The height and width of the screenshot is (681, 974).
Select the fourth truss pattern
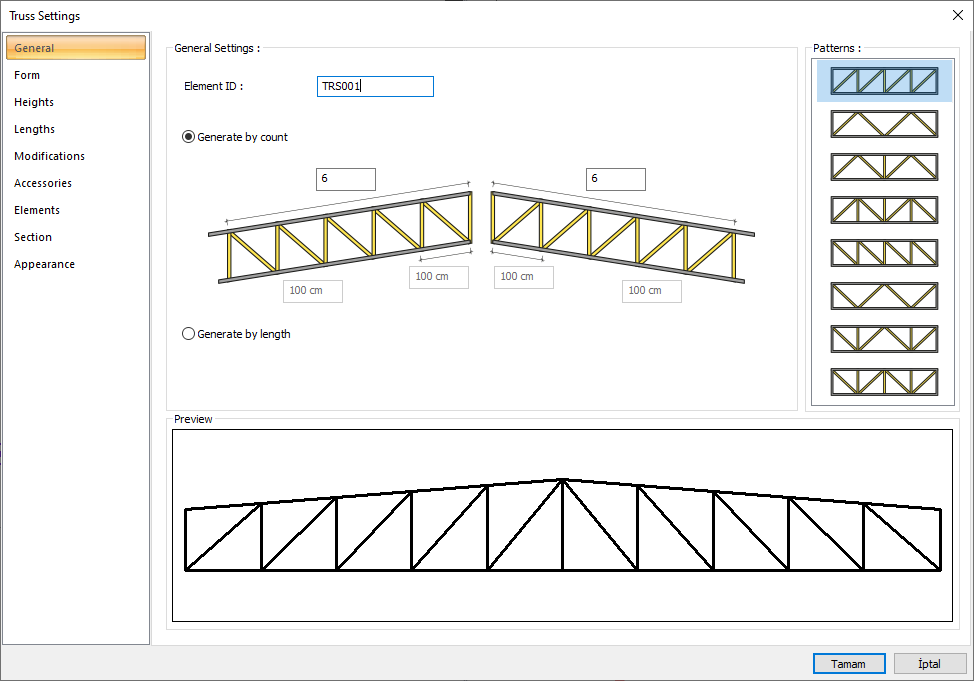click(884, 209)
